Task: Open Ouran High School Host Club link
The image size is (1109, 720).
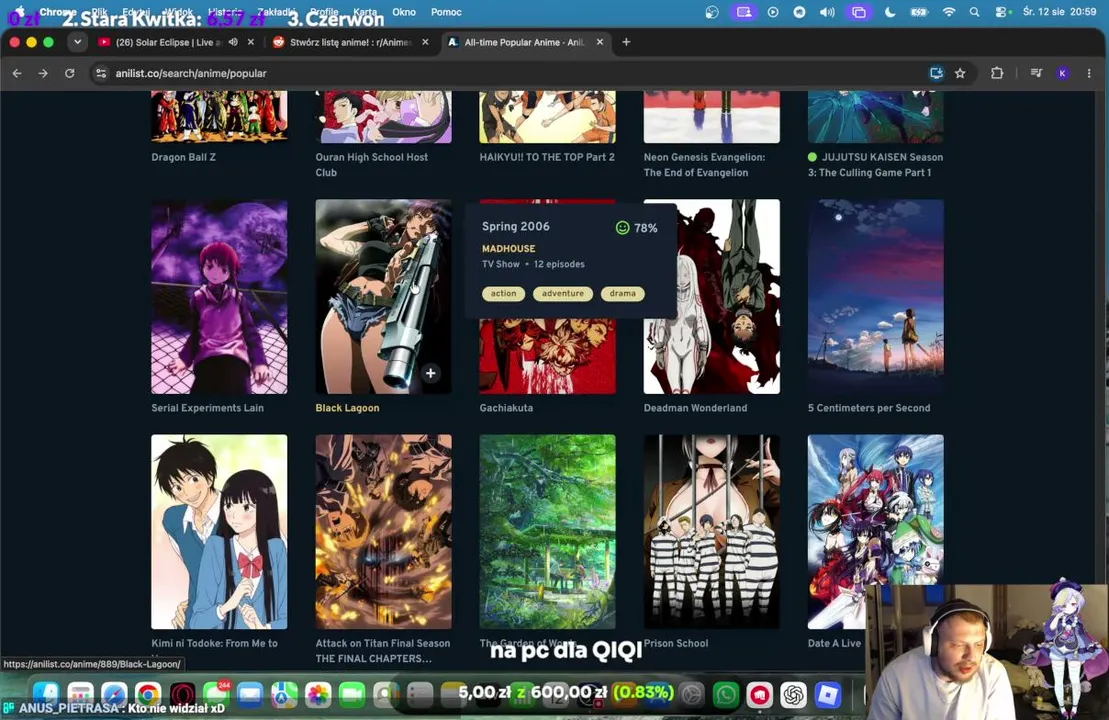Action: click(x=371, y=165)
